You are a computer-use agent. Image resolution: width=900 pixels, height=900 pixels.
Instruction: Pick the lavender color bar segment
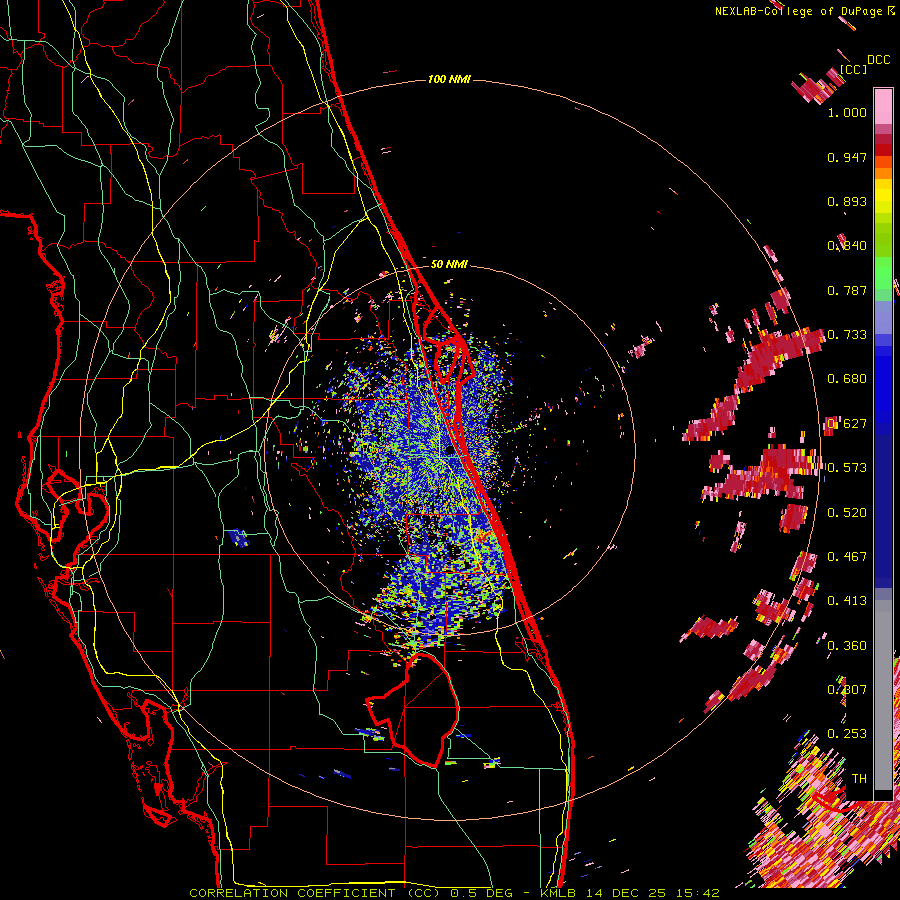[883, 317]
